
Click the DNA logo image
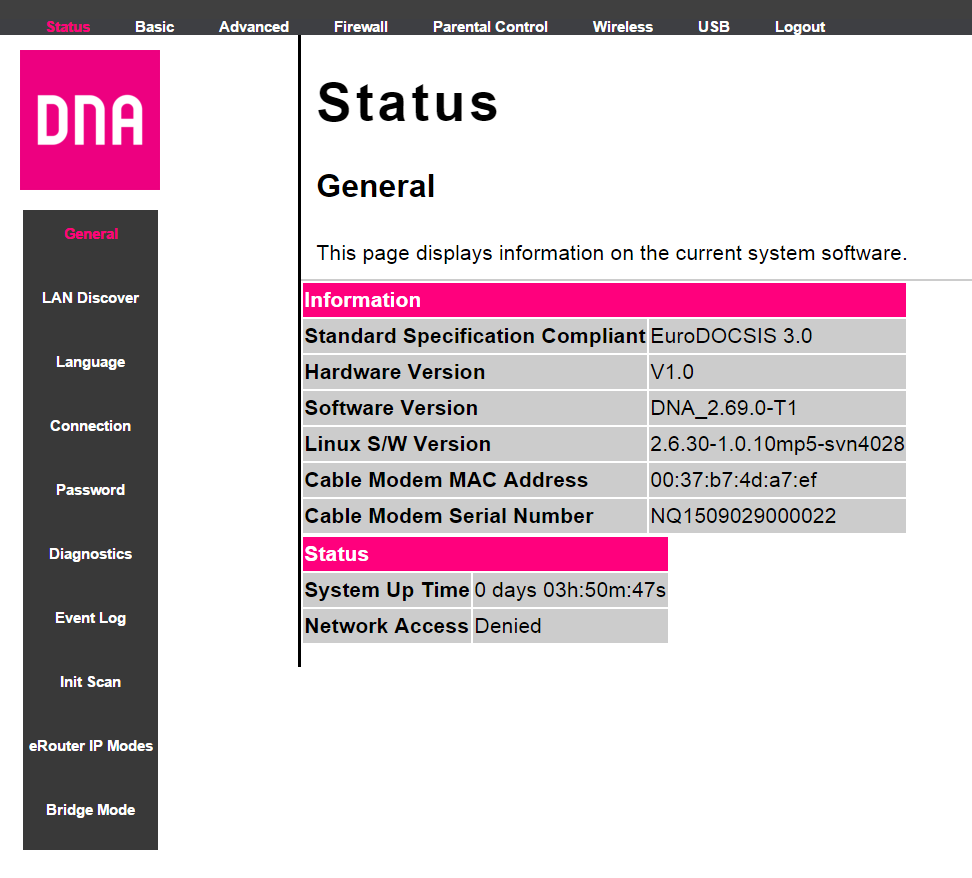click(90, 120)
